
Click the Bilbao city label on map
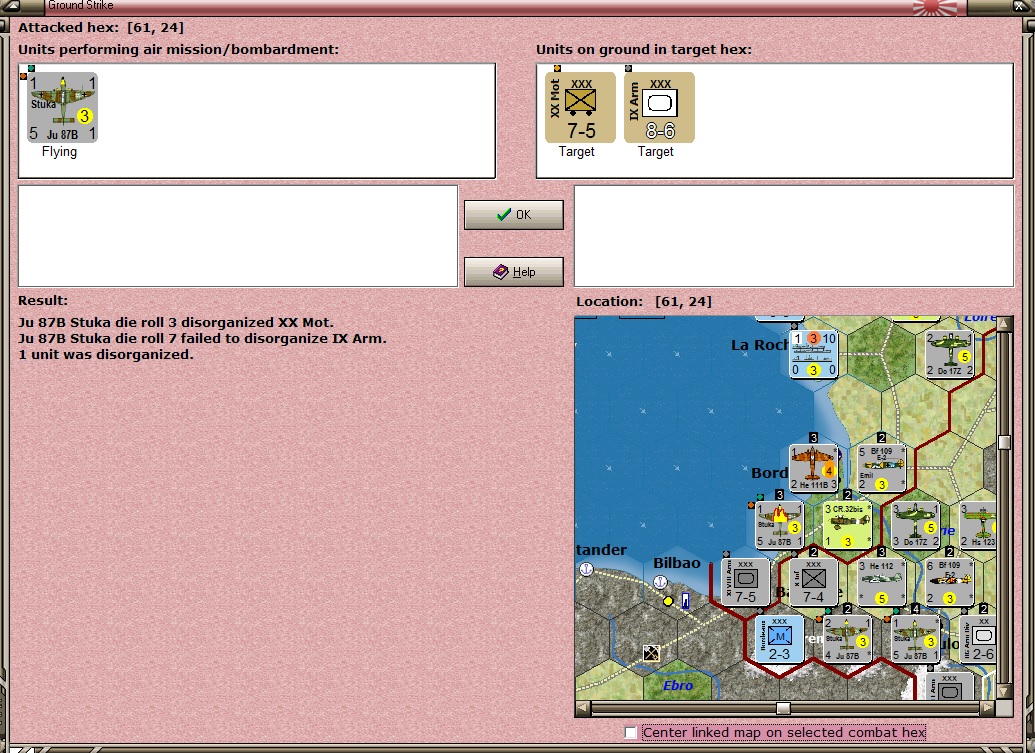(x=677, y=563)
